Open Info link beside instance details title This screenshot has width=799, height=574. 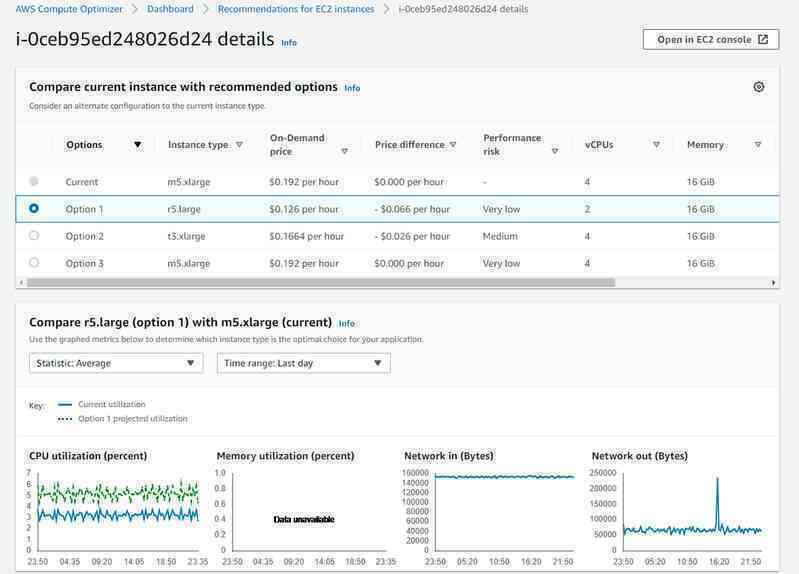click(x=289, y=43)
